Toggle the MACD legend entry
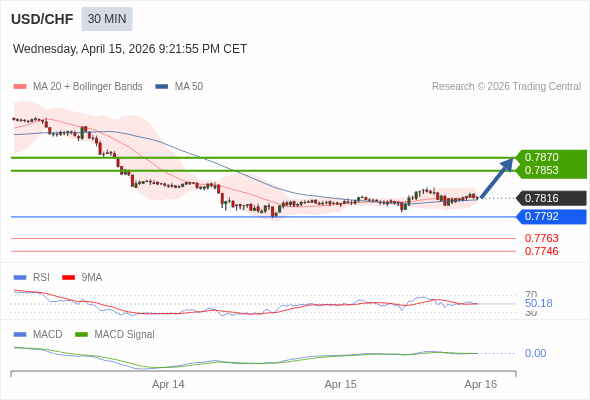 (x=38, y=334)
